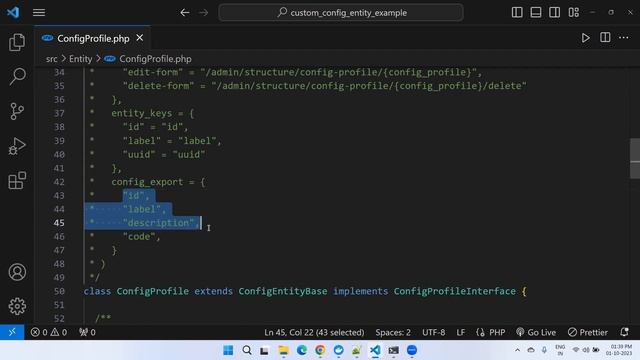Image resolution: width=640 pixels, height=360 pixels.
Task: Click config_export on line 42
Action: click(147, 182)
